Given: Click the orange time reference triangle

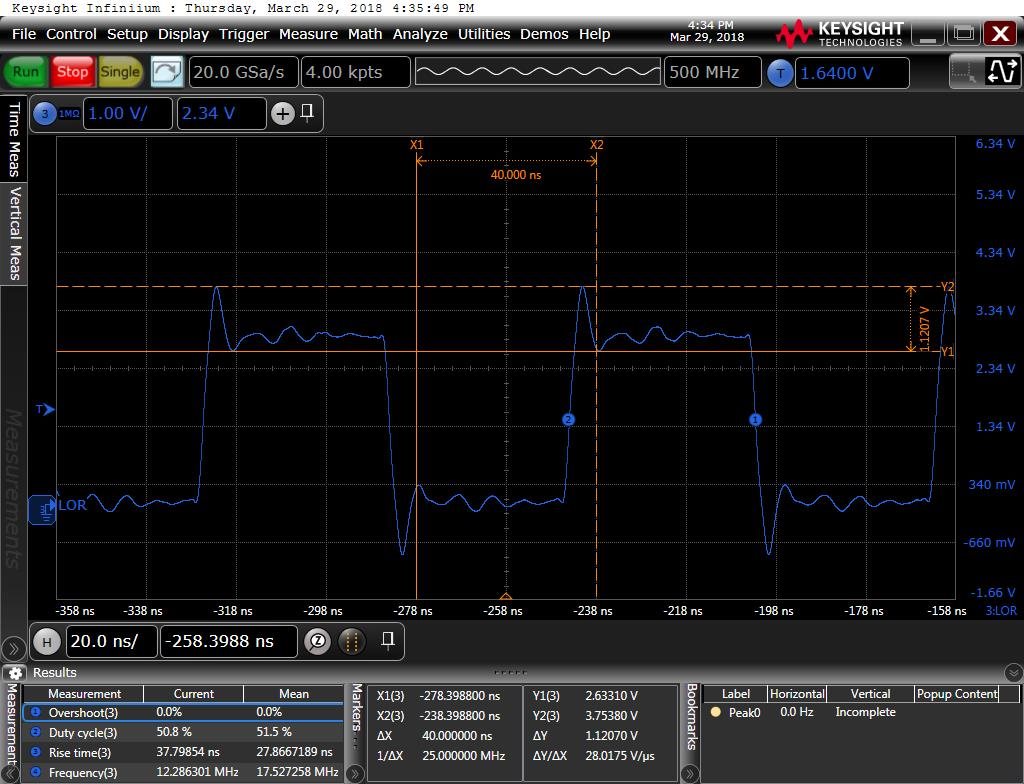Looking at the screenshot, I should (x=505, y=595).
